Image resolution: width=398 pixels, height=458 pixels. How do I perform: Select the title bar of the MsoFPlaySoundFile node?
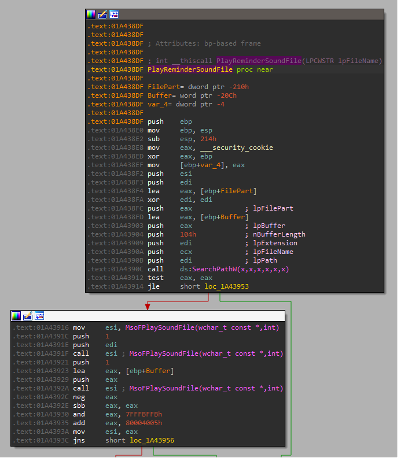(148, 316)
